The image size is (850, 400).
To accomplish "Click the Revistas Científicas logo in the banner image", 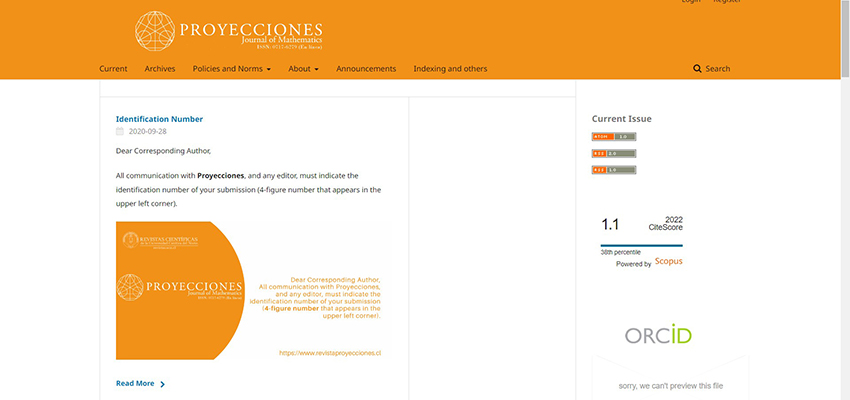I will click(x=160, y=241).
